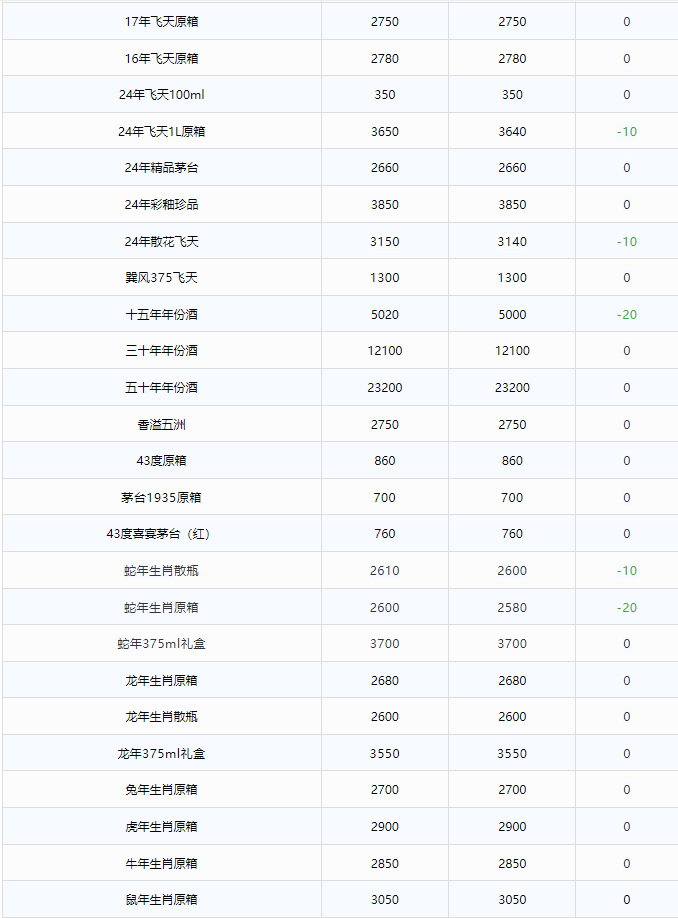Select the 5000 price value

coord(512,315)
